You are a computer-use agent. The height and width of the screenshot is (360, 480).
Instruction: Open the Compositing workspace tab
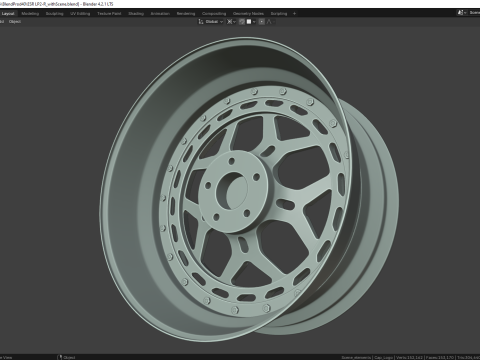tap(214, 14)
